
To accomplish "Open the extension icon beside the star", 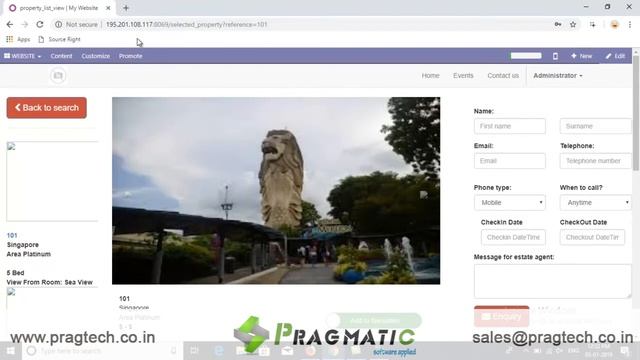I will click(593, 24).
